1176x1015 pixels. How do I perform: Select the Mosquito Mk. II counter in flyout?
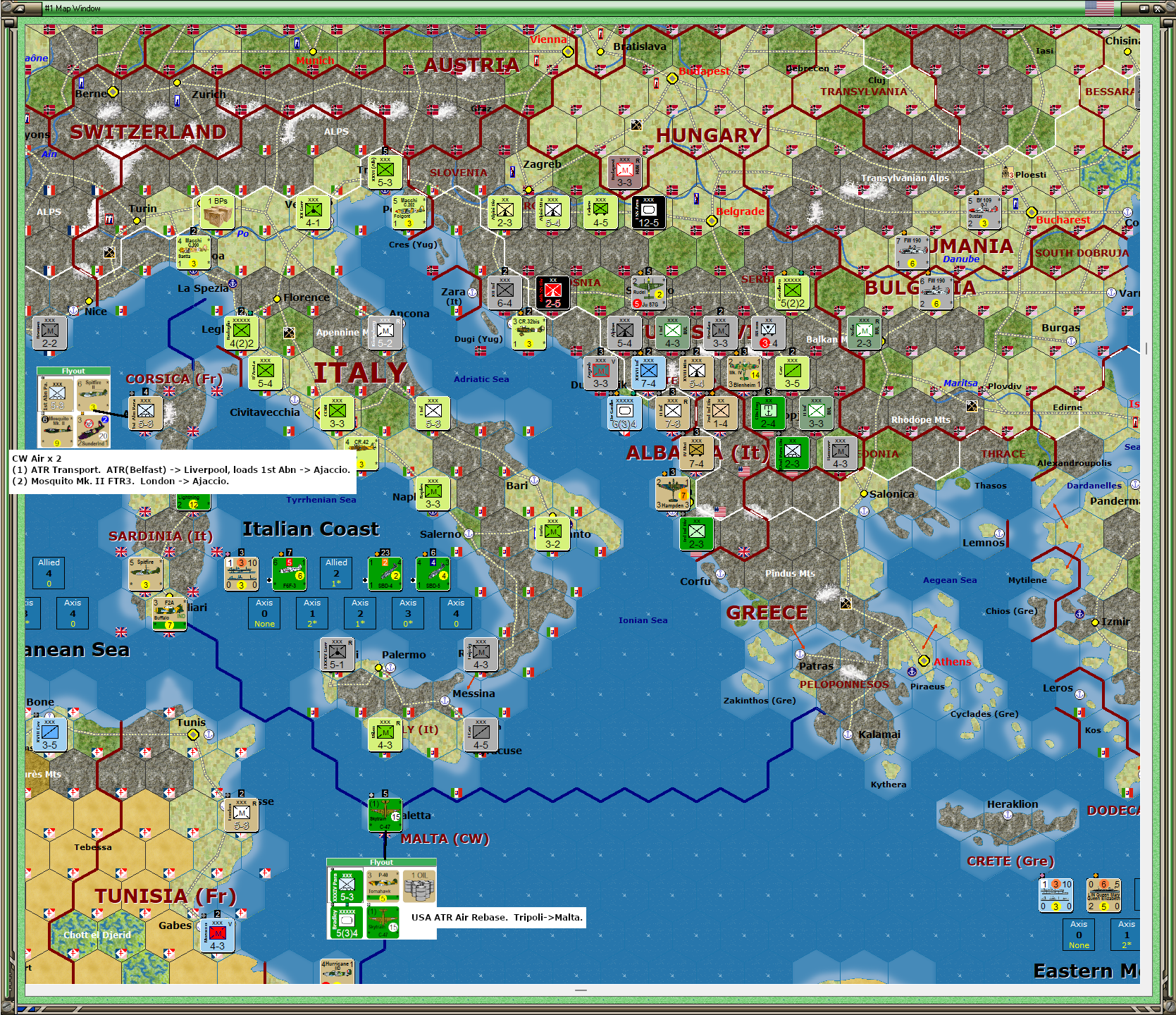56,430
